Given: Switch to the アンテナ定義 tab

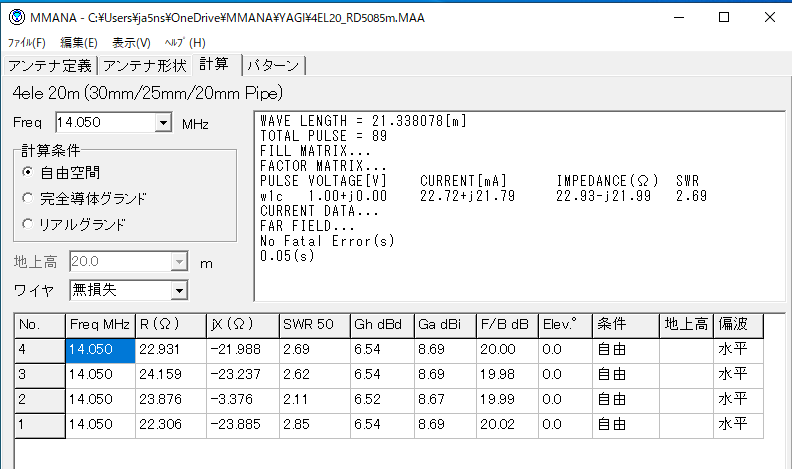Looking at the screenshot, I should [x=49, y=66].
